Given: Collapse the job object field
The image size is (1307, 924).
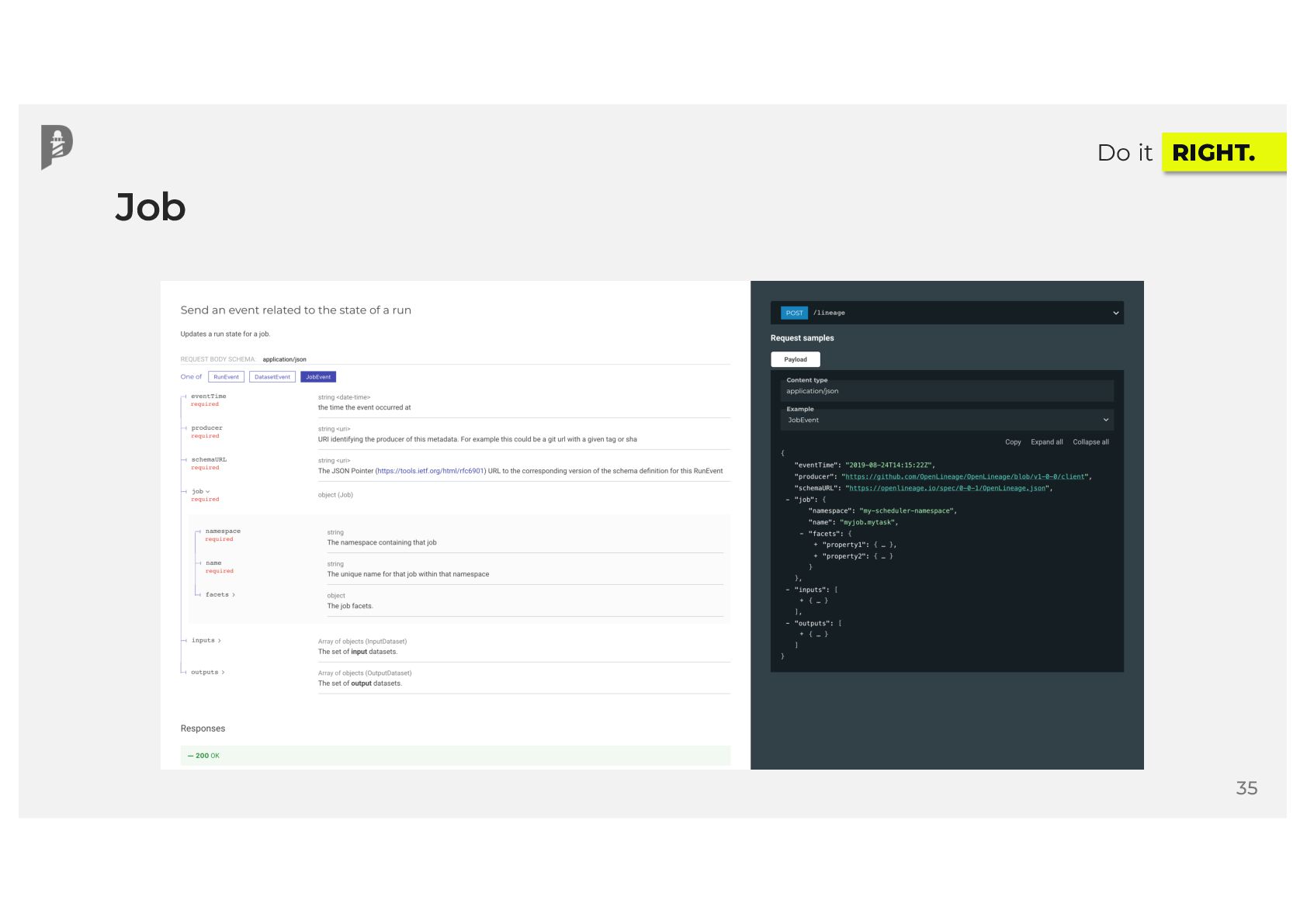Looking at the screenshot, I should (x=201, y=492).
